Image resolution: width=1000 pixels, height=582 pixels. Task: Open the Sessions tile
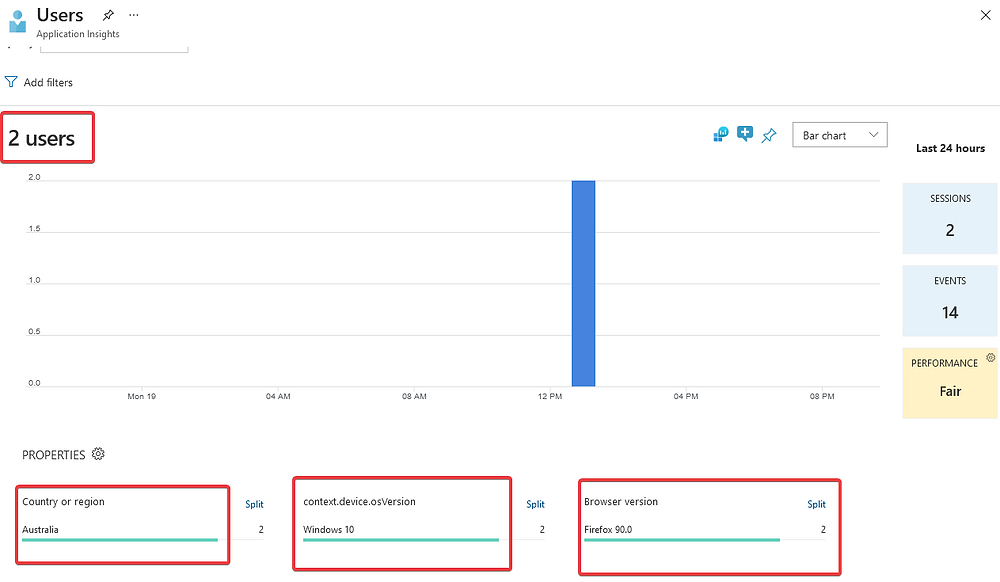[x=950, y=218]
